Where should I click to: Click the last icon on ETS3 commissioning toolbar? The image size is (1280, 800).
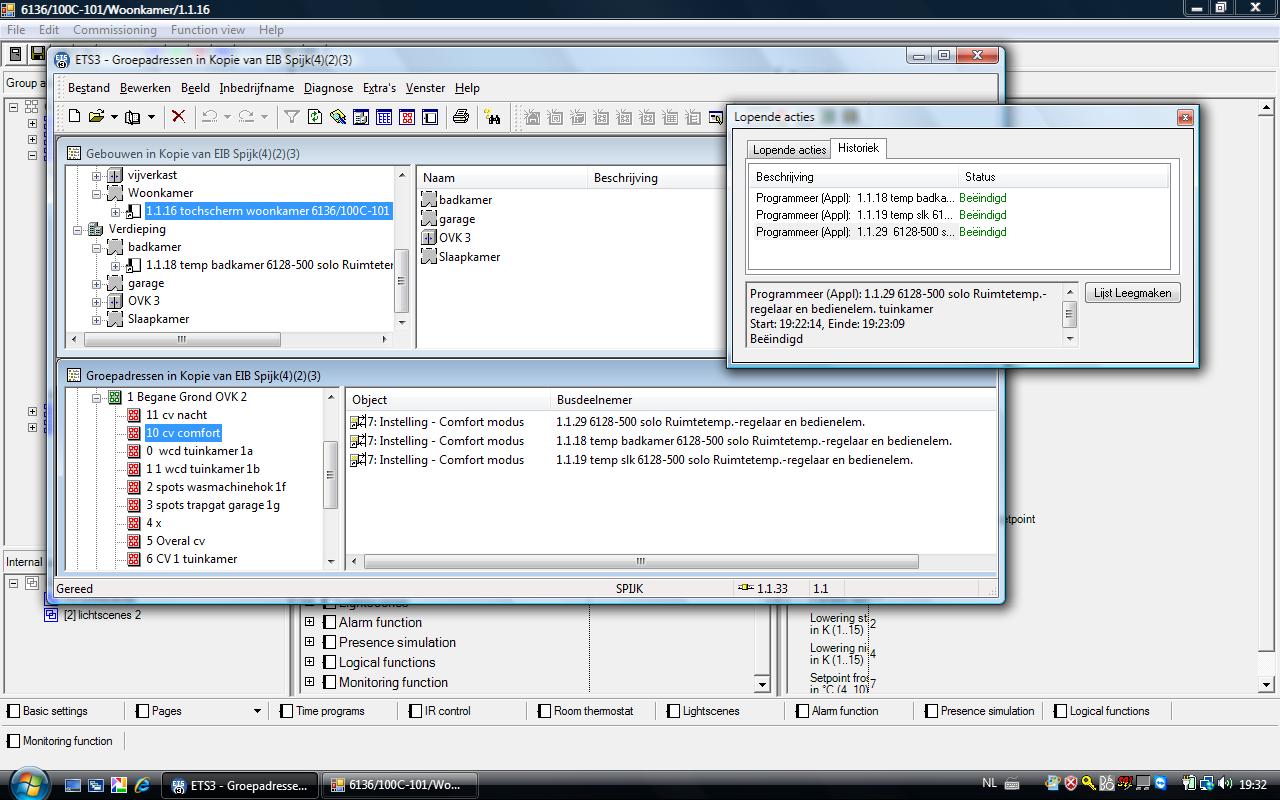(716, 117)
